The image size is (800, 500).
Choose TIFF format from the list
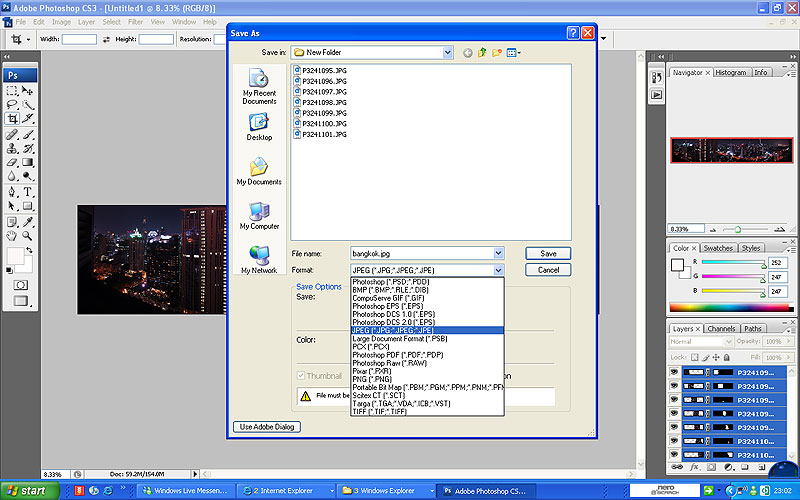tap(427, 411)
